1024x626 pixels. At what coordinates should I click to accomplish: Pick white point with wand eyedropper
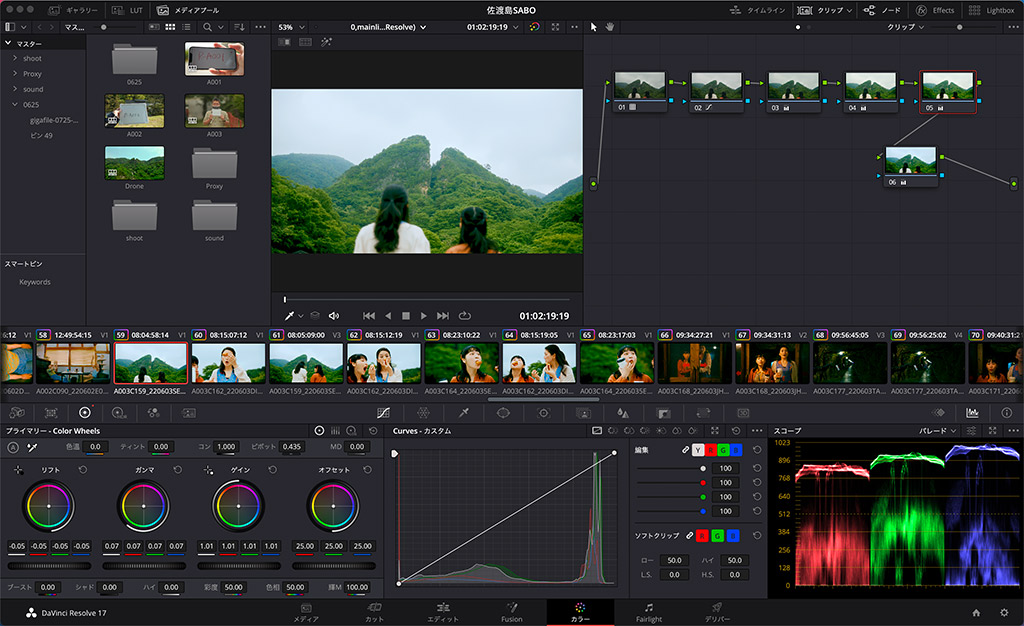pyautogui.click(x=31, y=447)
